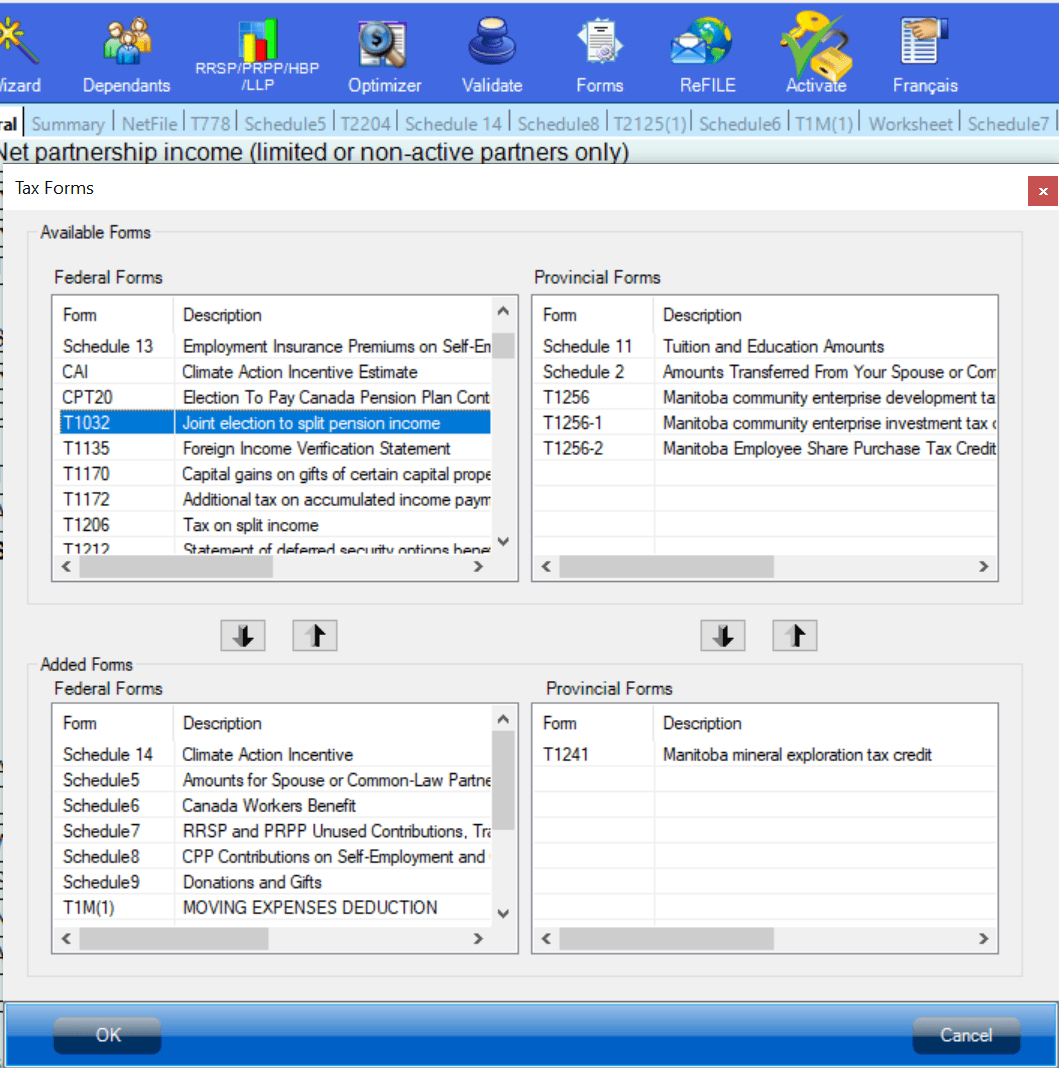
Task: Open the Wizard tool
Action: 15,50
